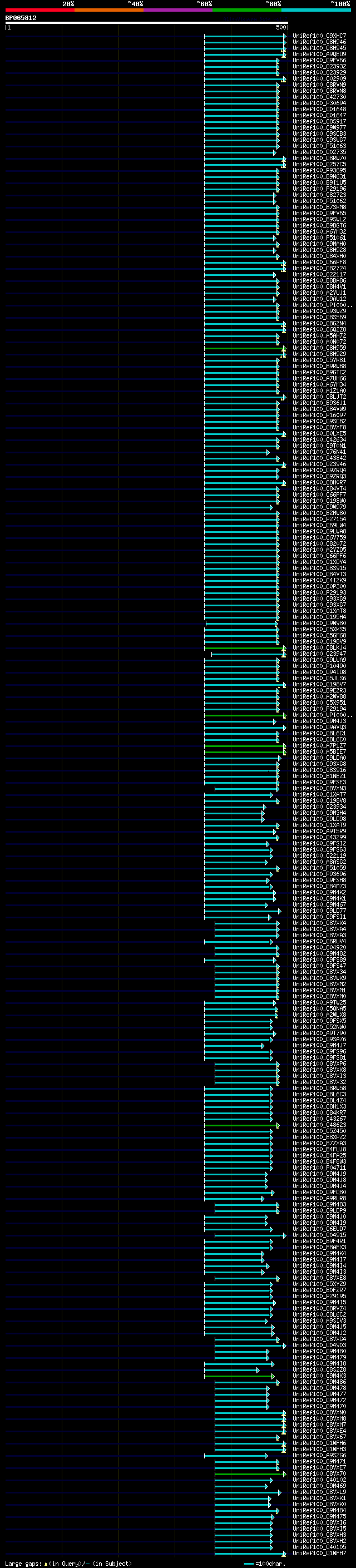Click hit label UniRef100_Q02735

click(319, 152)
